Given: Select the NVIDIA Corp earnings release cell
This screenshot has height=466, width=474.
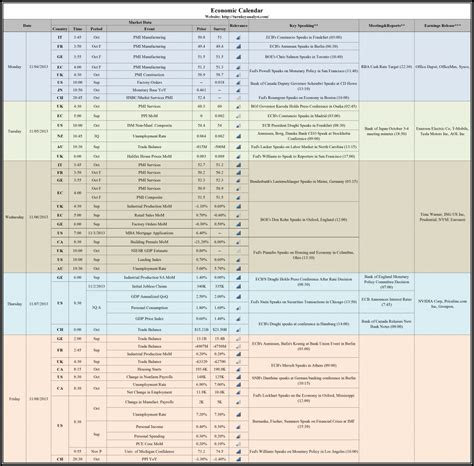Looking at the screenshot, I should 442,304.
